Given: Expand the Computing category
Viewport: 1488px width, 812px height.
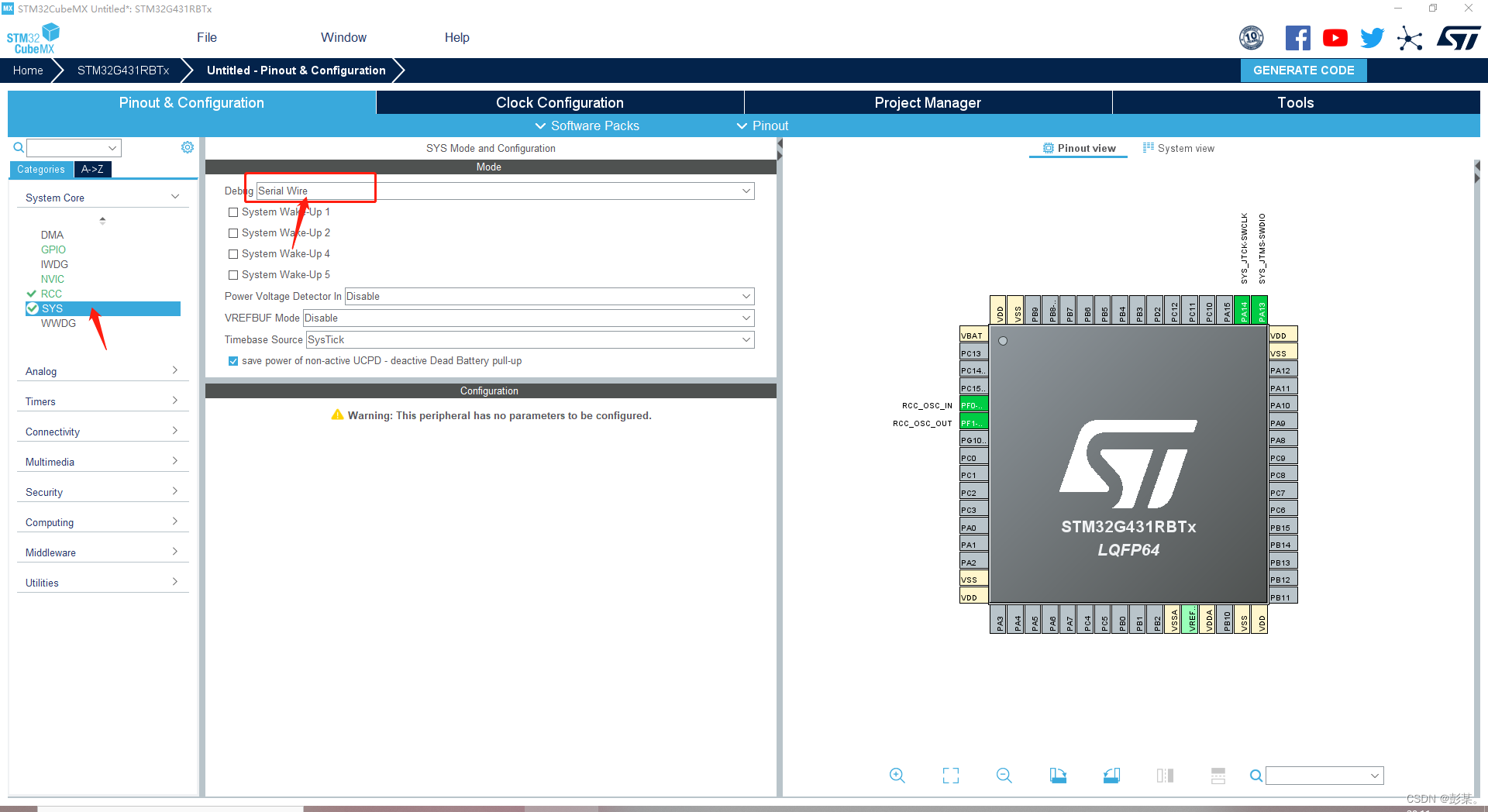Looking at the screenshot, I should point(102,522).
